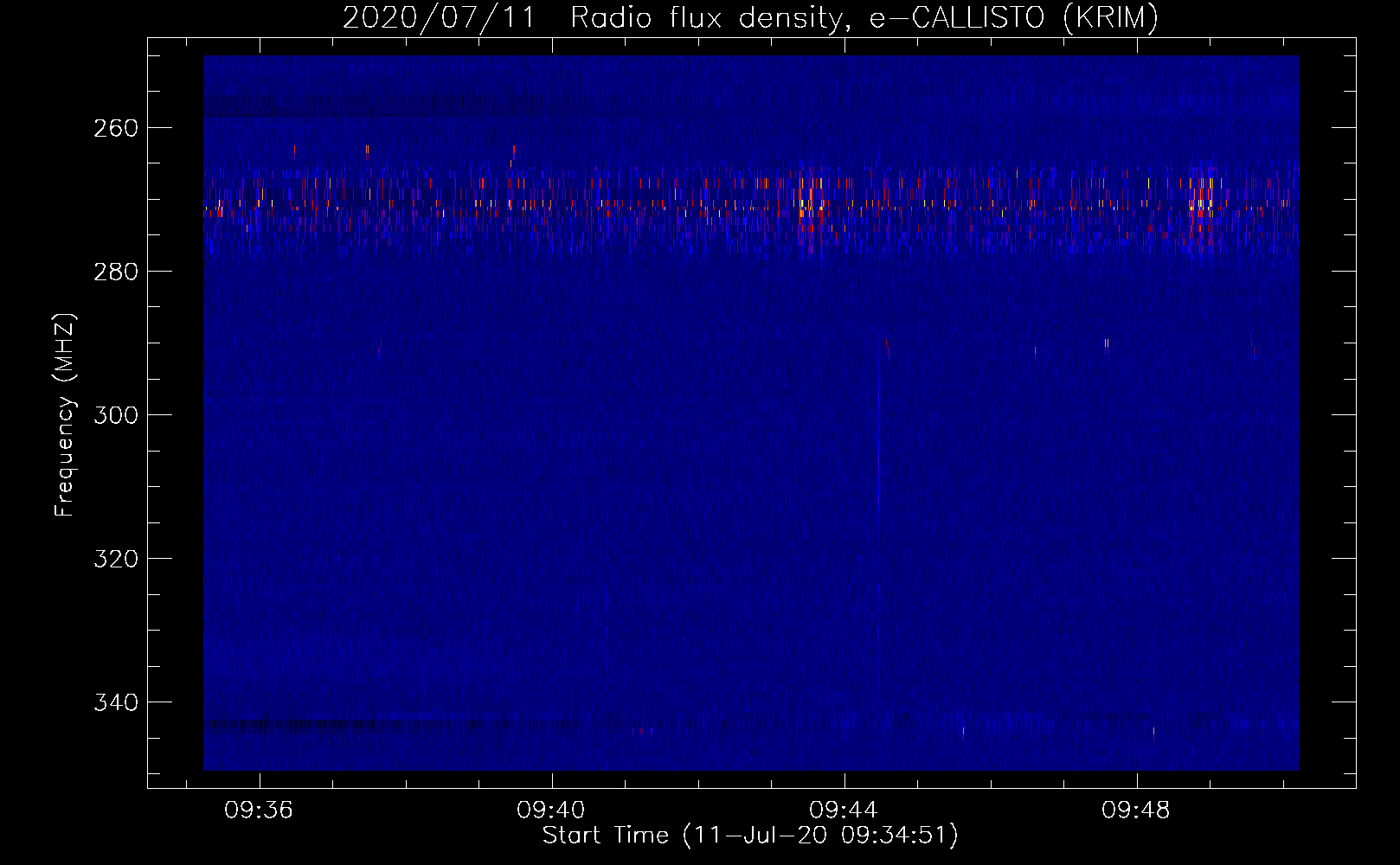Viewport: 1400px width, 865px height.
Task: Click the 340 frequency tick label
Action: 116,702
